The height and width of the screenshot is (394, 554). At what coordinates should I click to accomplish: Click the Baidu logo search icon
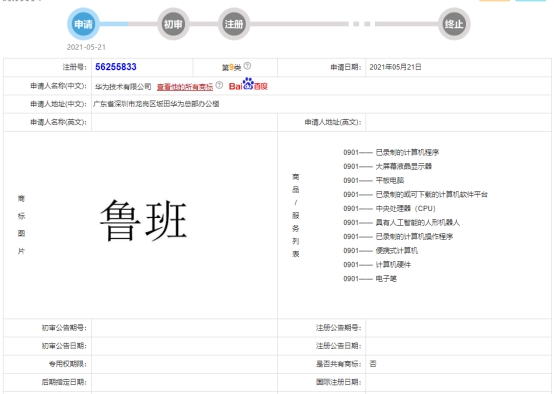click(248, 84)
